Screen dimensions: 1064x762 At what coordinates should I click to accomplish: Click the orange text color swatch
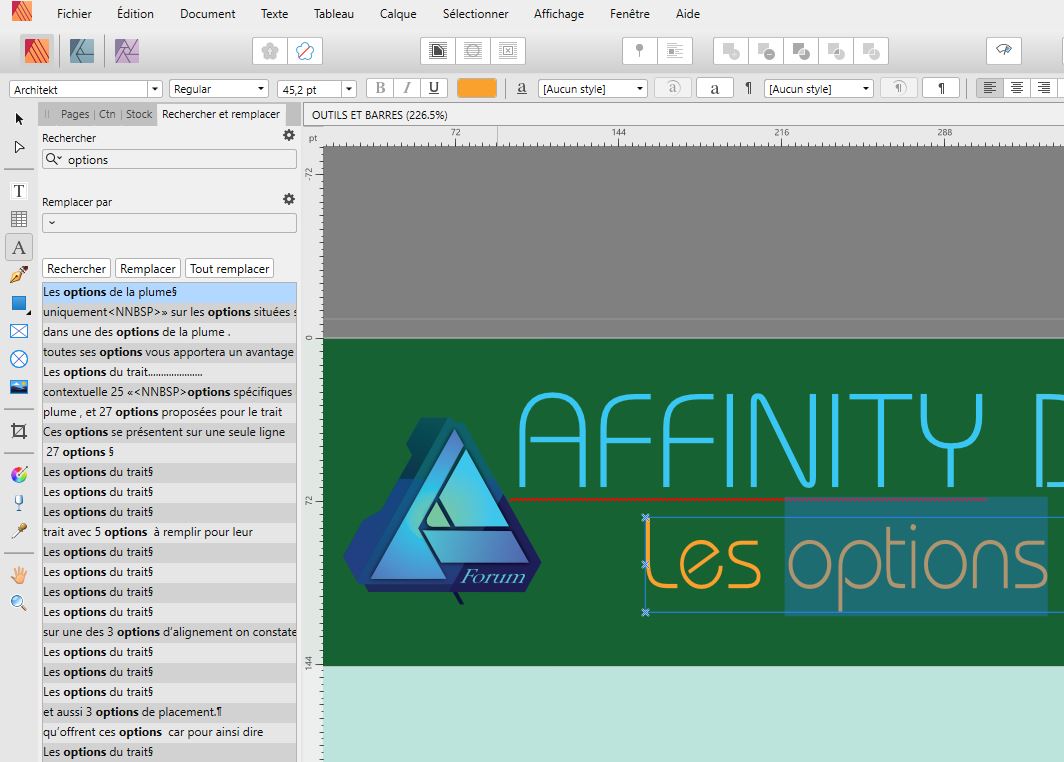477,88
